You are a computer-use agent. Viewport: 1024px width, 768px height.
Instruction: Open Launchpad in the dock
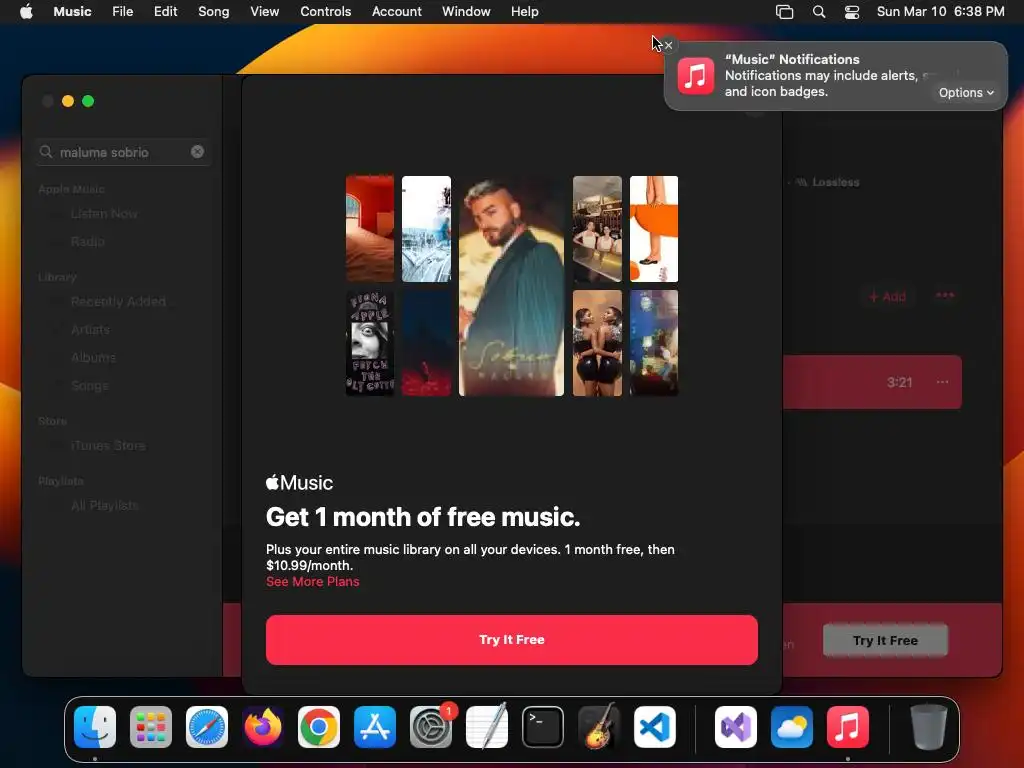[x=151, y=727]
